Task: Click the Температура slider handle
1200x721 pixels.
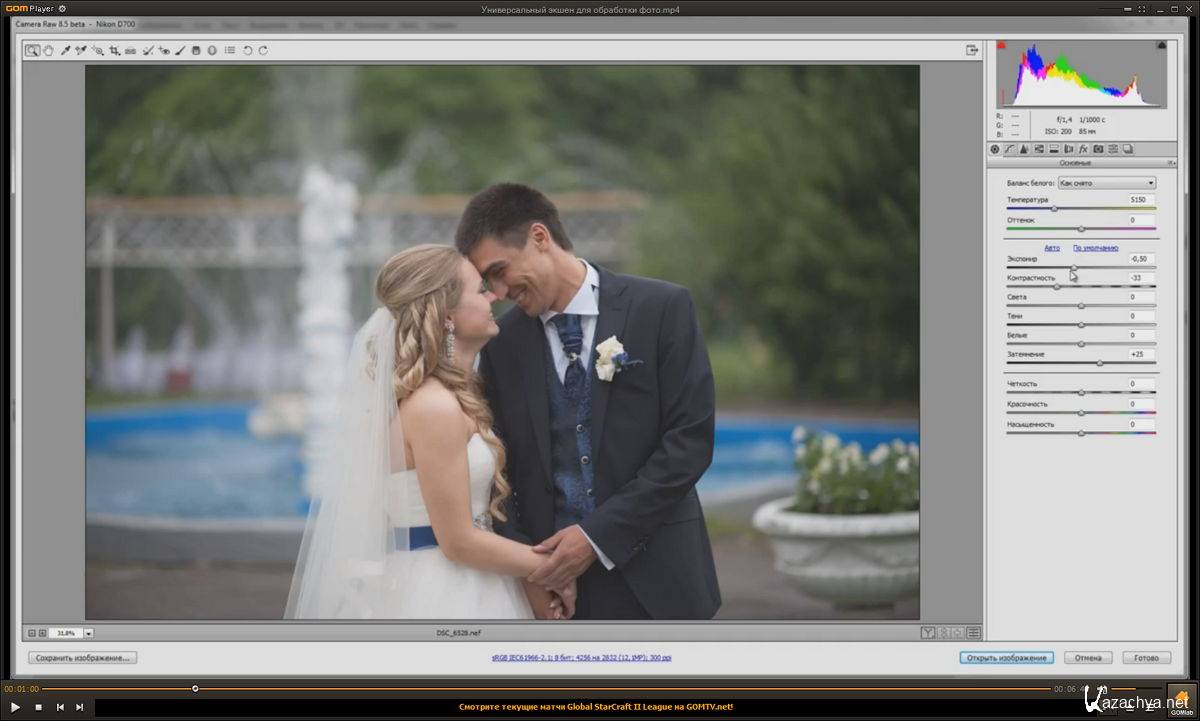Action: [x=1054, y=208]
